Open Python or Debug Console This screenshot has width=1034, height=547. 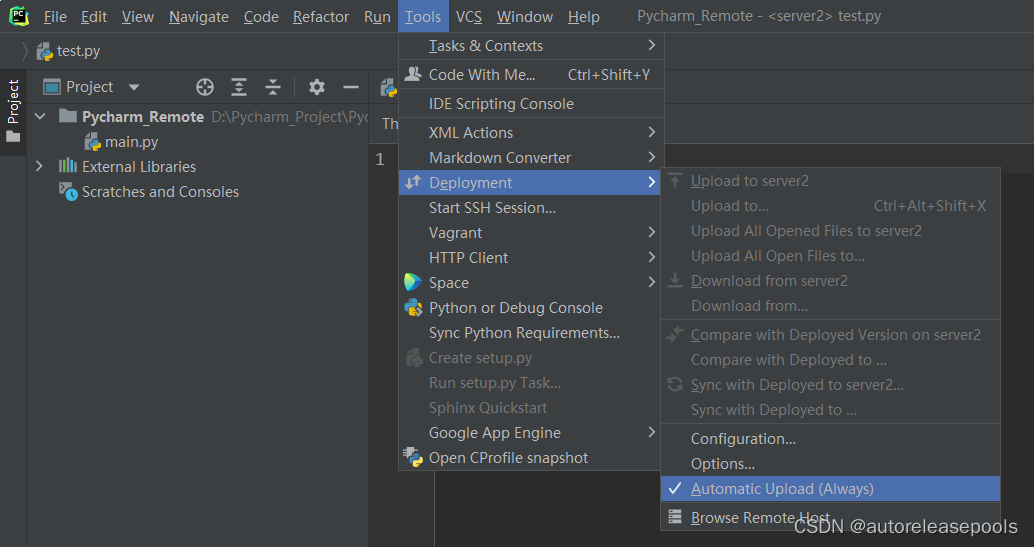pyautogui.click(x=531, y=308)
